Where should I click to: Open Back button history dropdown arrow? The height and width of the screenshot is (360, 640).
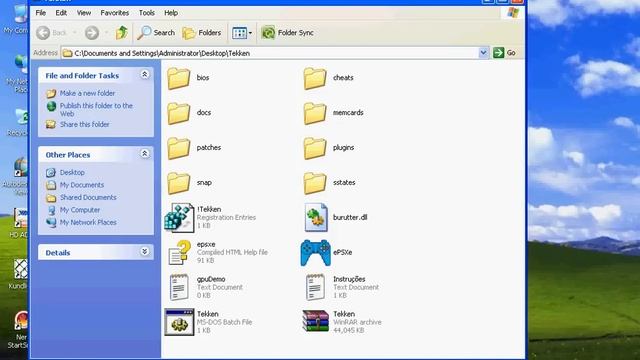(x=74, y=33)
